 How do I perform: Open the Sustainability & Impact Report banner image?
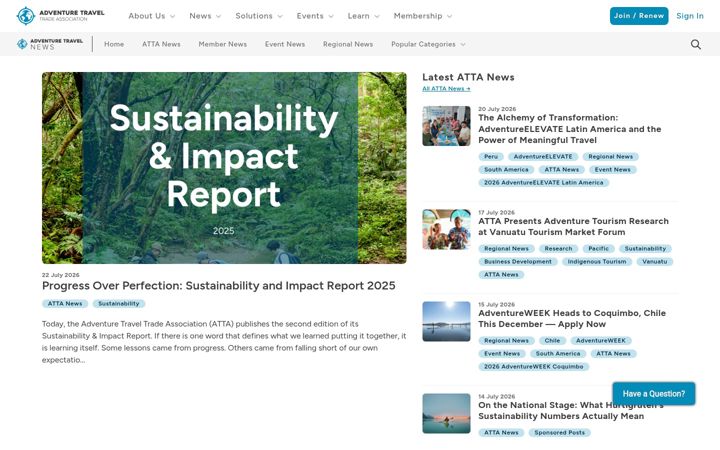(224, 168)
